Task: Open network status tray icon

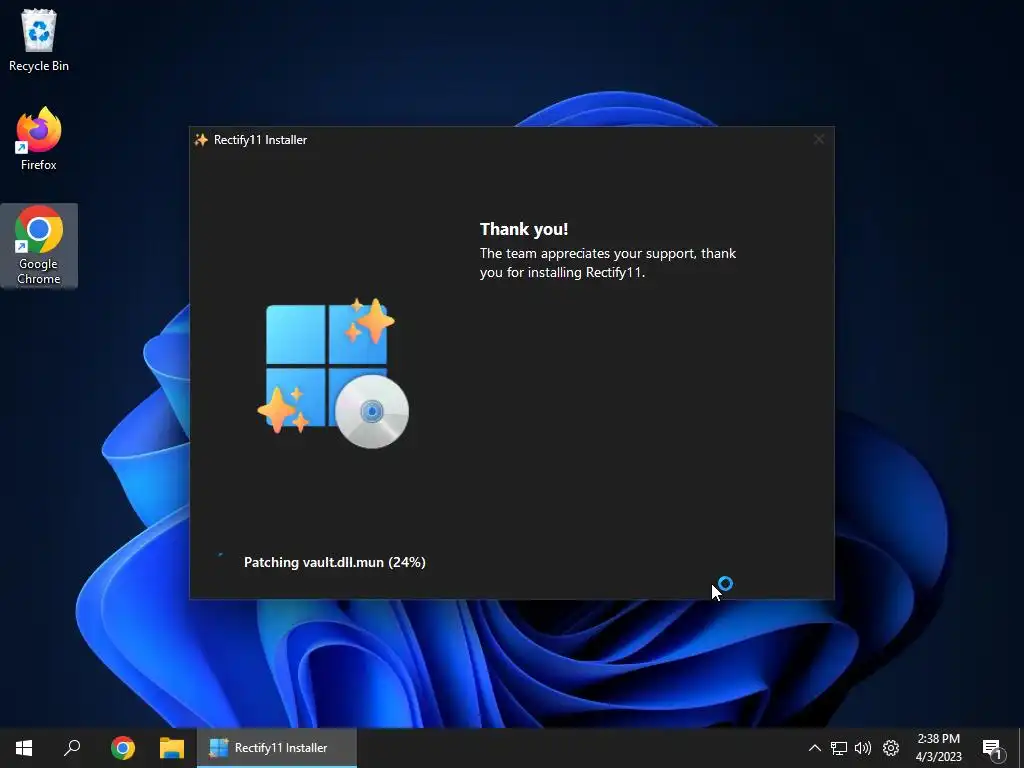Action: [x=839, y=748]
